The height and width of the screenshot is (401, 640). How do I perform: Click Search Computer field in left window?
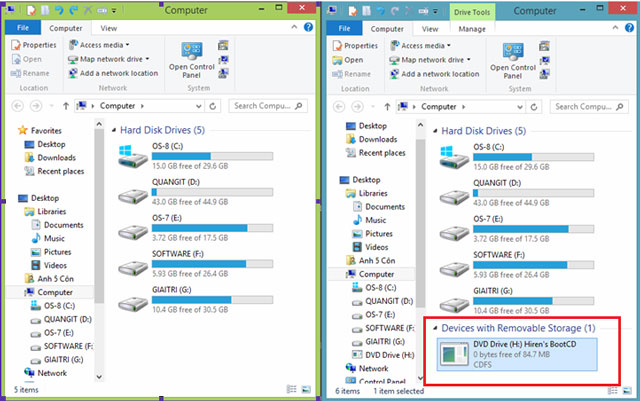click(268, 106)
